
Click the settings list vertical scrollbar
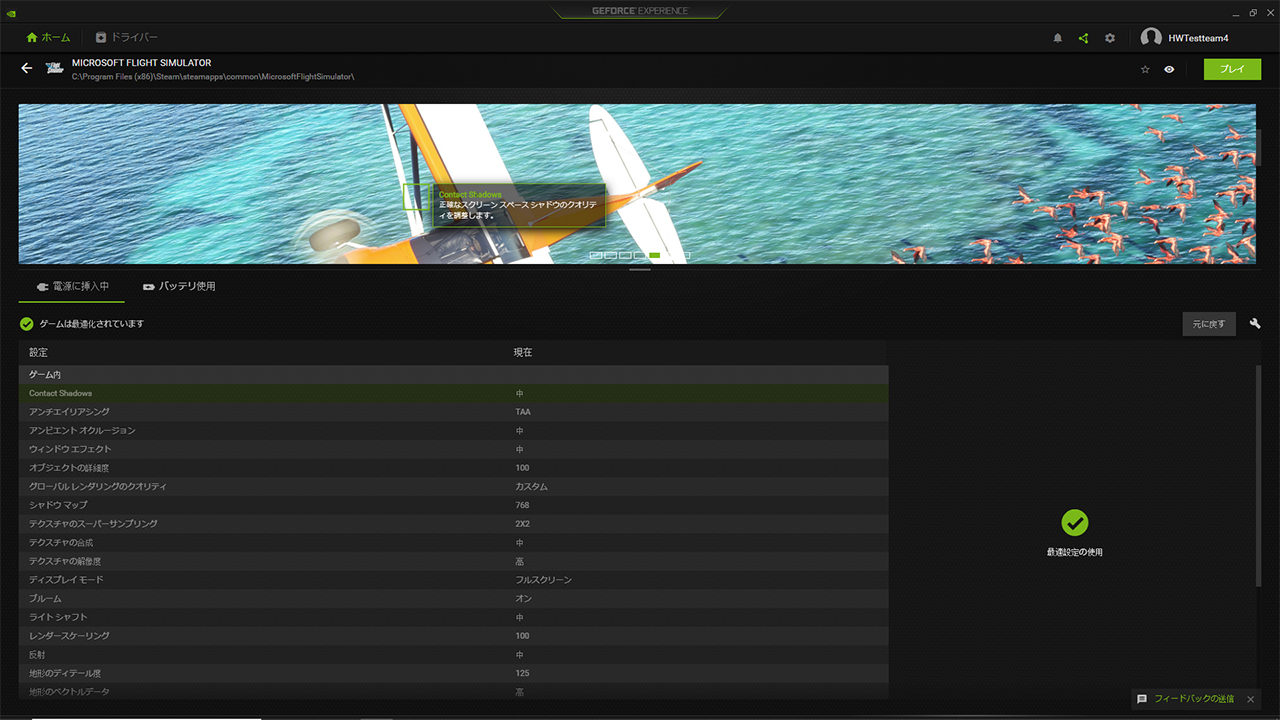(1259, 475)
